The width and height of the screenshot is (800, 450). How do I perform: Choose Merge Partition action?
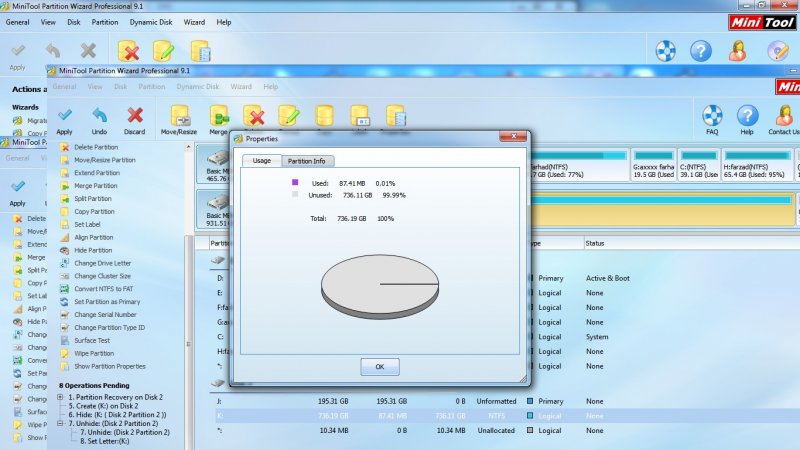tap(95, 186)
